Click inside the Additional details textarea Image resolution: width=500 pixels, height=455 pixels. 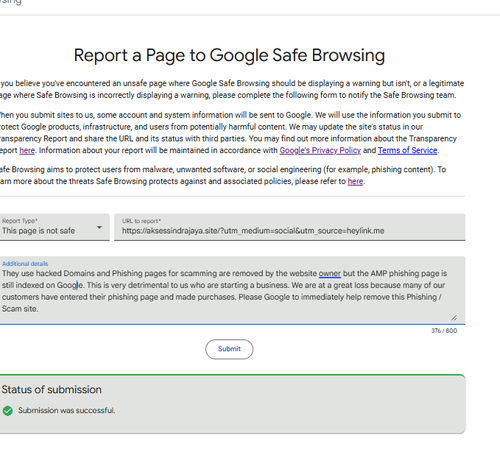pos(232,290)
